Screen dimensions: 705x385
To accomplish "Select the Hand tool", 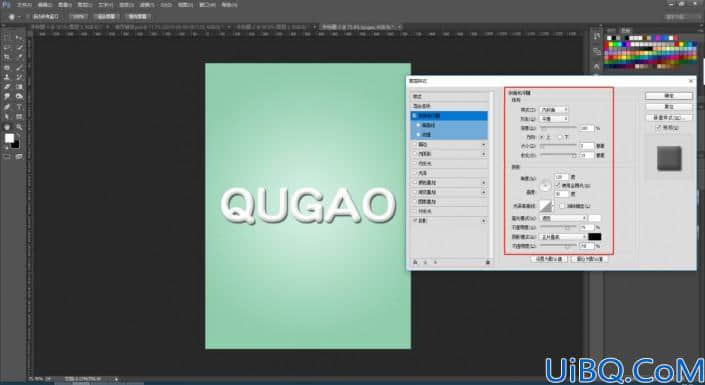I will pos(7,127).
